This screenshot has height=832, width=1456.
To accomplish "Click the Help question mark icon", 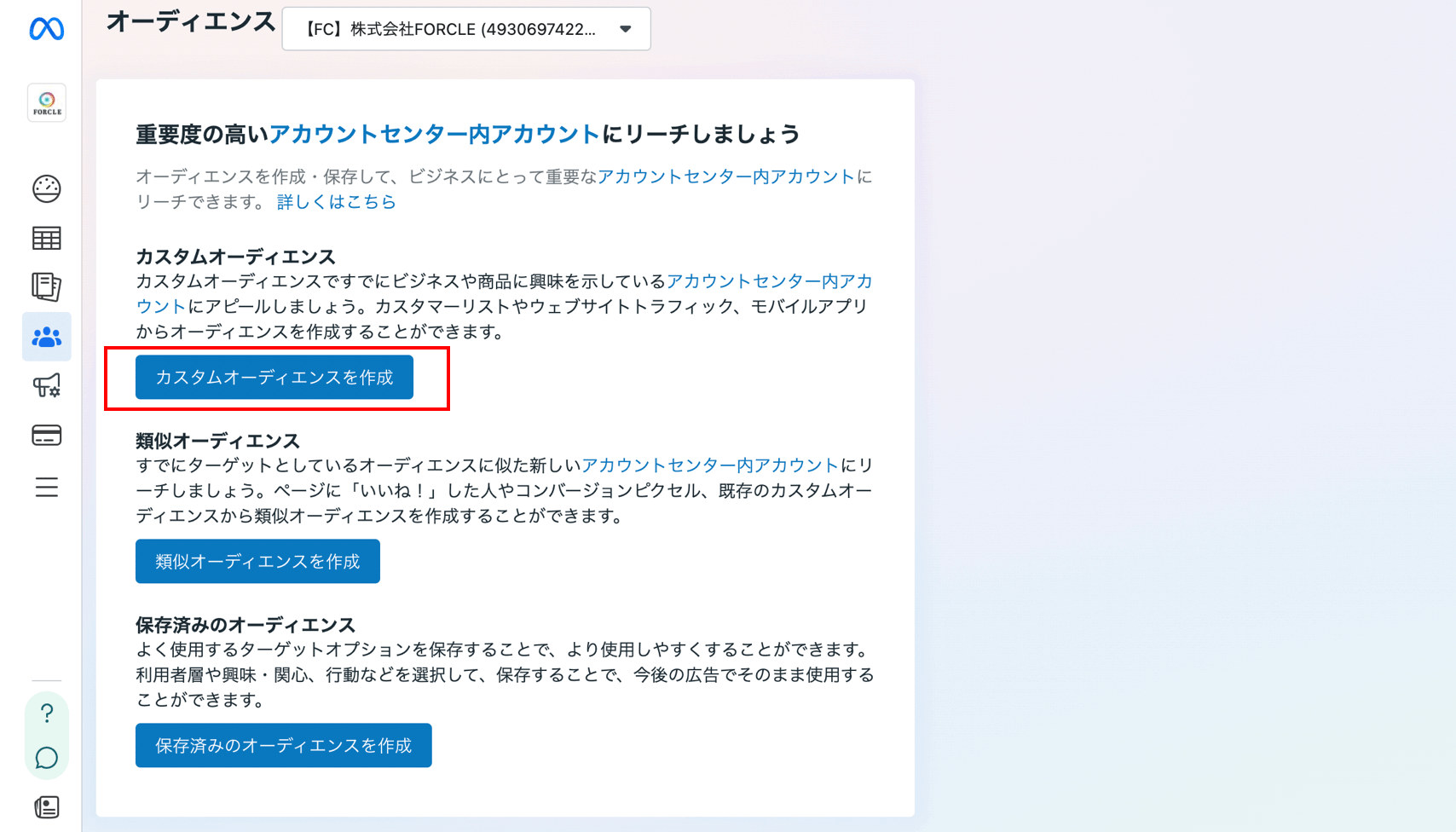I will click(47, 713).
